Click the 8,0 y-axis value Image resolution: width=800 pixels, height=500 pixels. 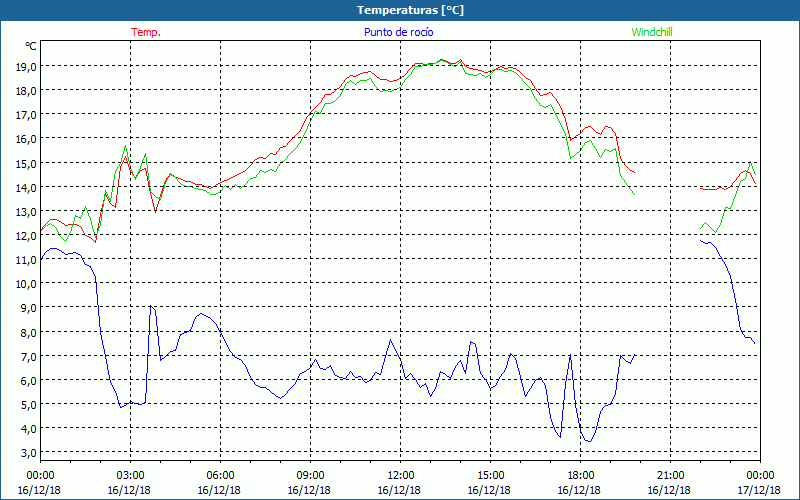coord(29,332)
